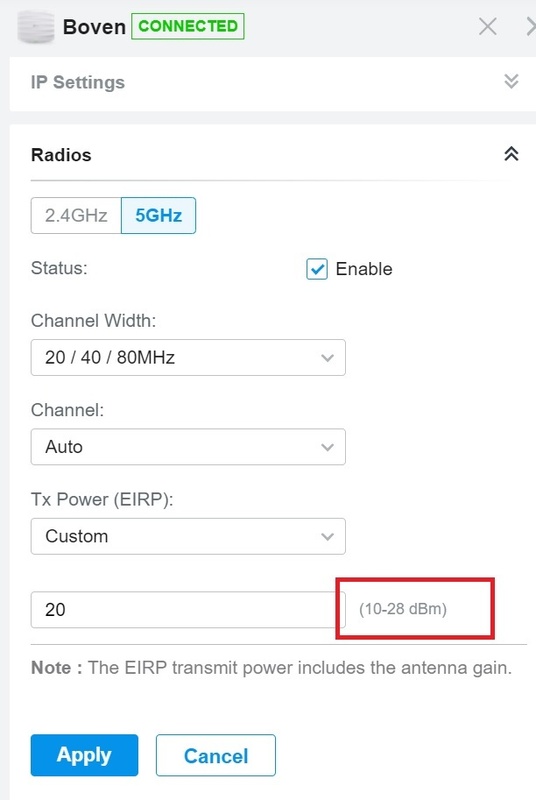The width and height of the screenshot is (536, 800).
Task: Click the next arrow beside close
Action: pyautogui.click(x=531, y=26)
